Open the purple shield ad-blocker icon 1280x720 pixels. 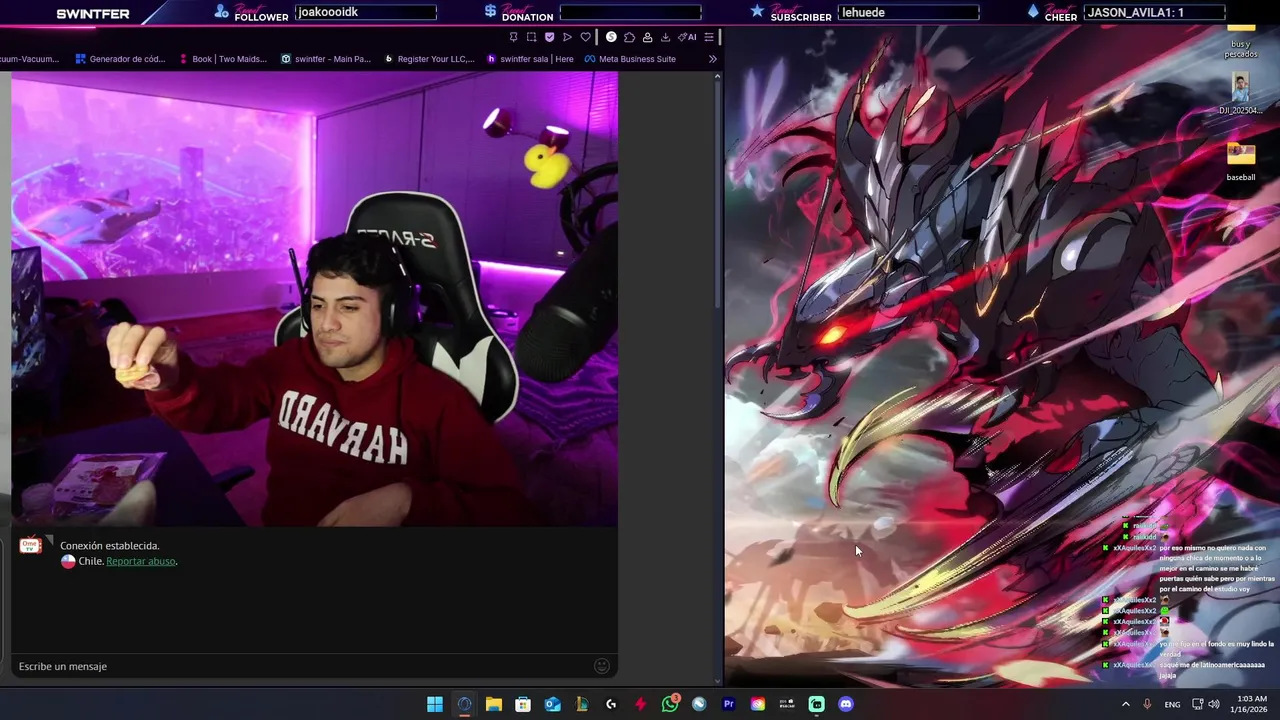click(549, 37)
